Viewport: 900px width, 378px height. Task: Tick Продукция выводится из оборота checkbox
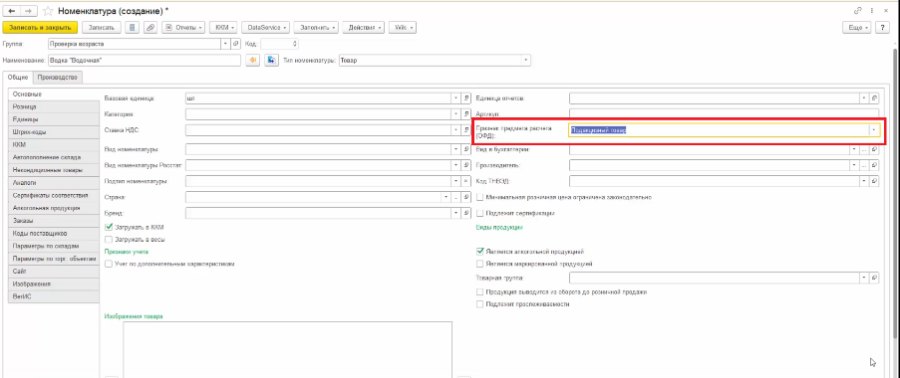point(480,292)
